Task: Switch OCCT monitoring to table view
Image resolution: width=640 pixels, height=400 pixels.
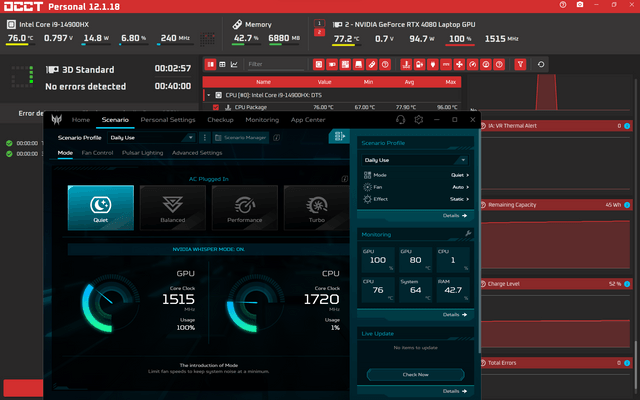Action: pyautogui.click(x=222, y=64)
